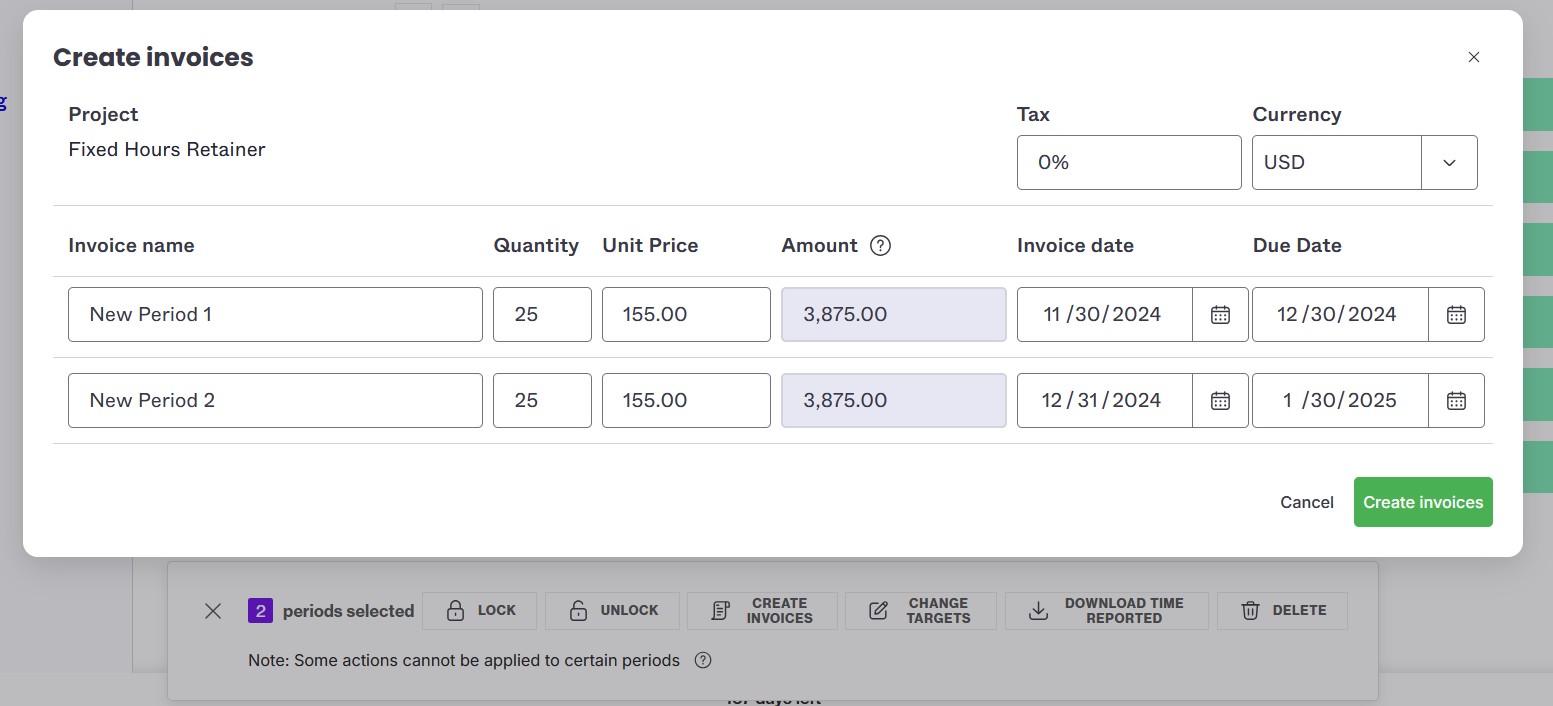
Task: Open the Currency dropdown
Action: click(x=1449, y=162)
